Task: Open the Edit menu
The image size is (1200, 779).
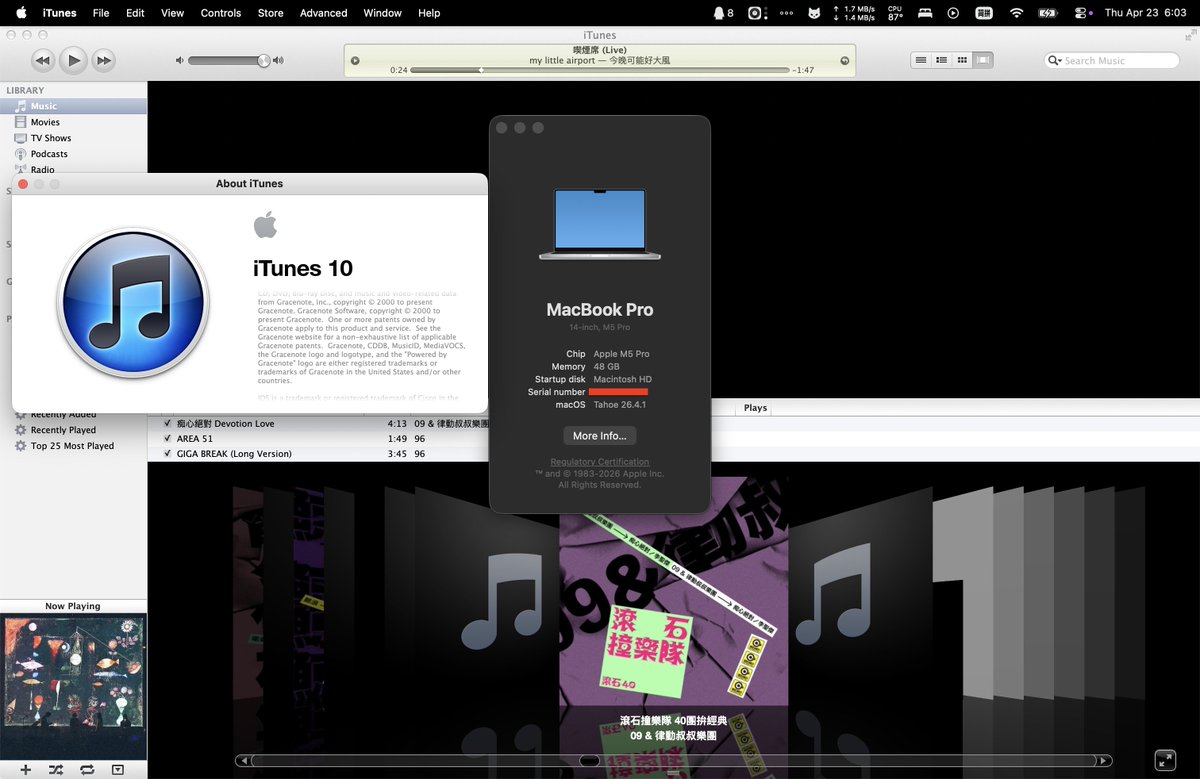Action: point(135,13)
